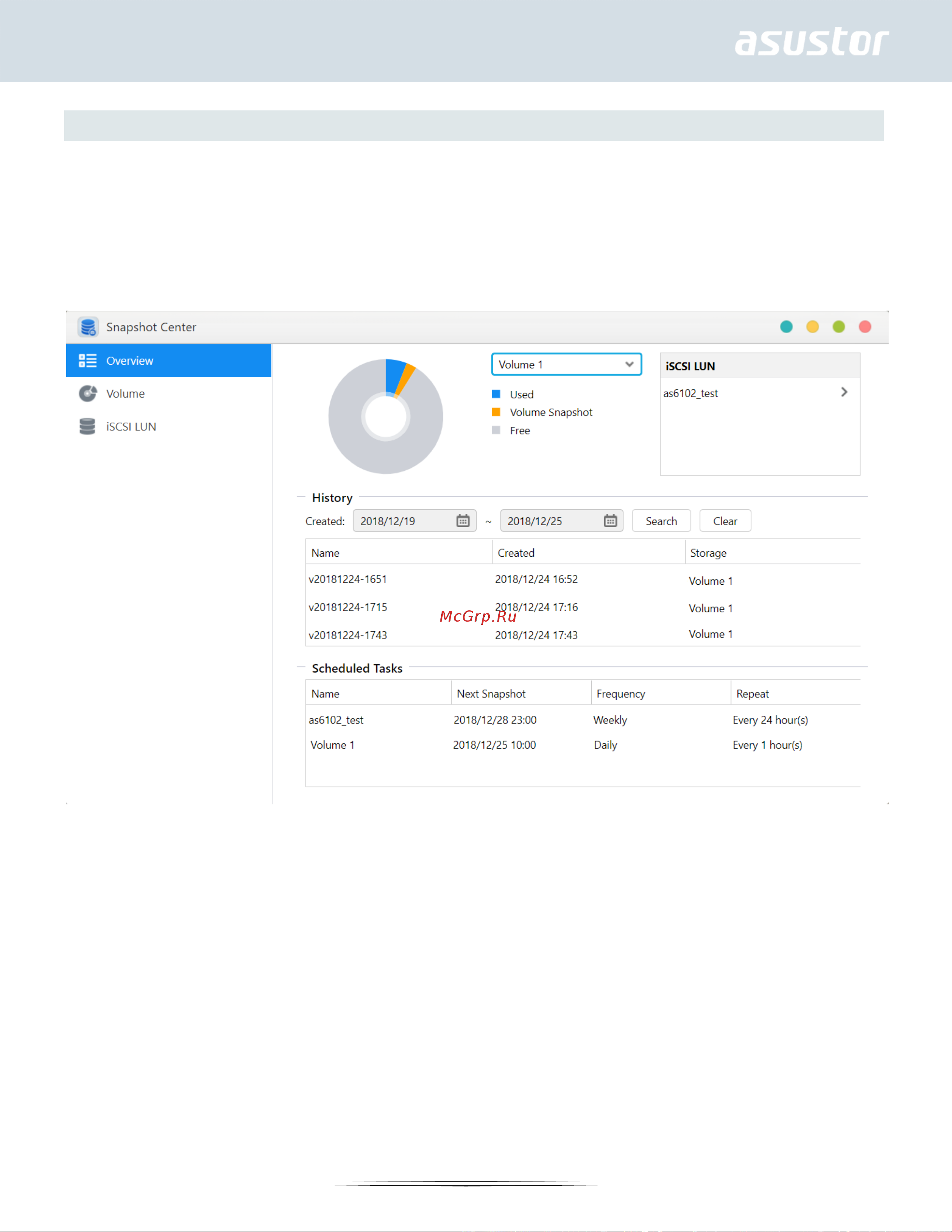Screen dimensions: 952x1232
Task: Open the Volume sidebar section
Action: (169, 394)
